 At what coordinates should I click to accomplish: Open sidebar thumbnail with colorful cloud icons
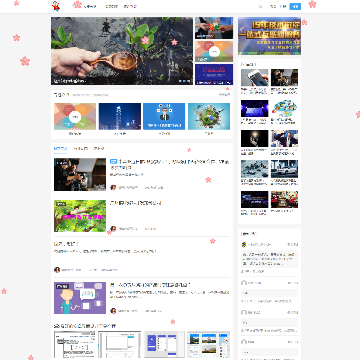[284, 108]
